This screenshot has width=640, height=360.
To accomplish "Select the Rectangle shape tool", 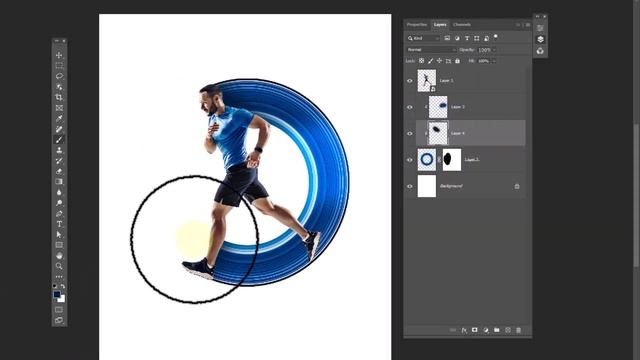I will [59, 245].
